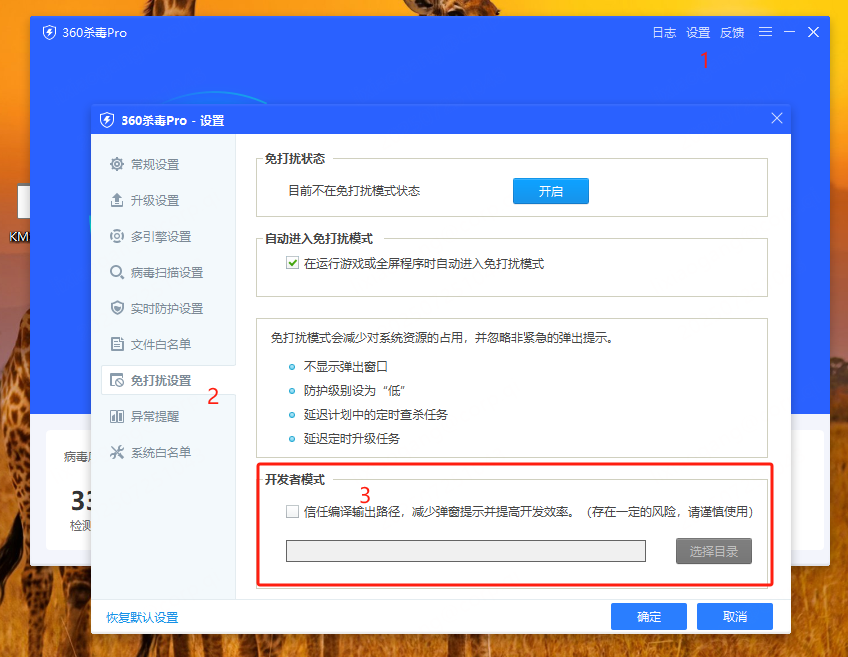Switch to the 实时防护设置 tab
Screen dimensions: 848x657
168,308
